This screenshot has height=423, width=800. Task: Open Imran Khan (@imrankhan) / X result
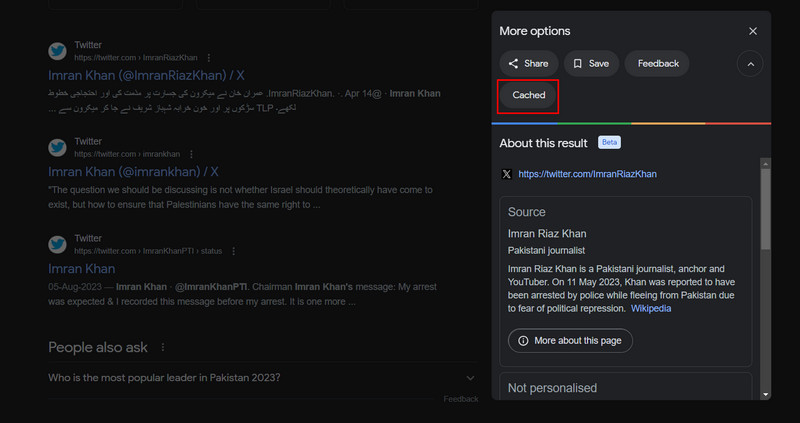(133, 172)
